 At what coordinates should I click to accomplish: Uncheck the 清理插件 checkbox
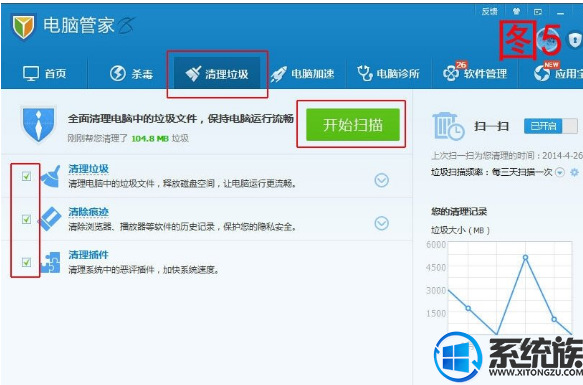click(x=26, y=262)
